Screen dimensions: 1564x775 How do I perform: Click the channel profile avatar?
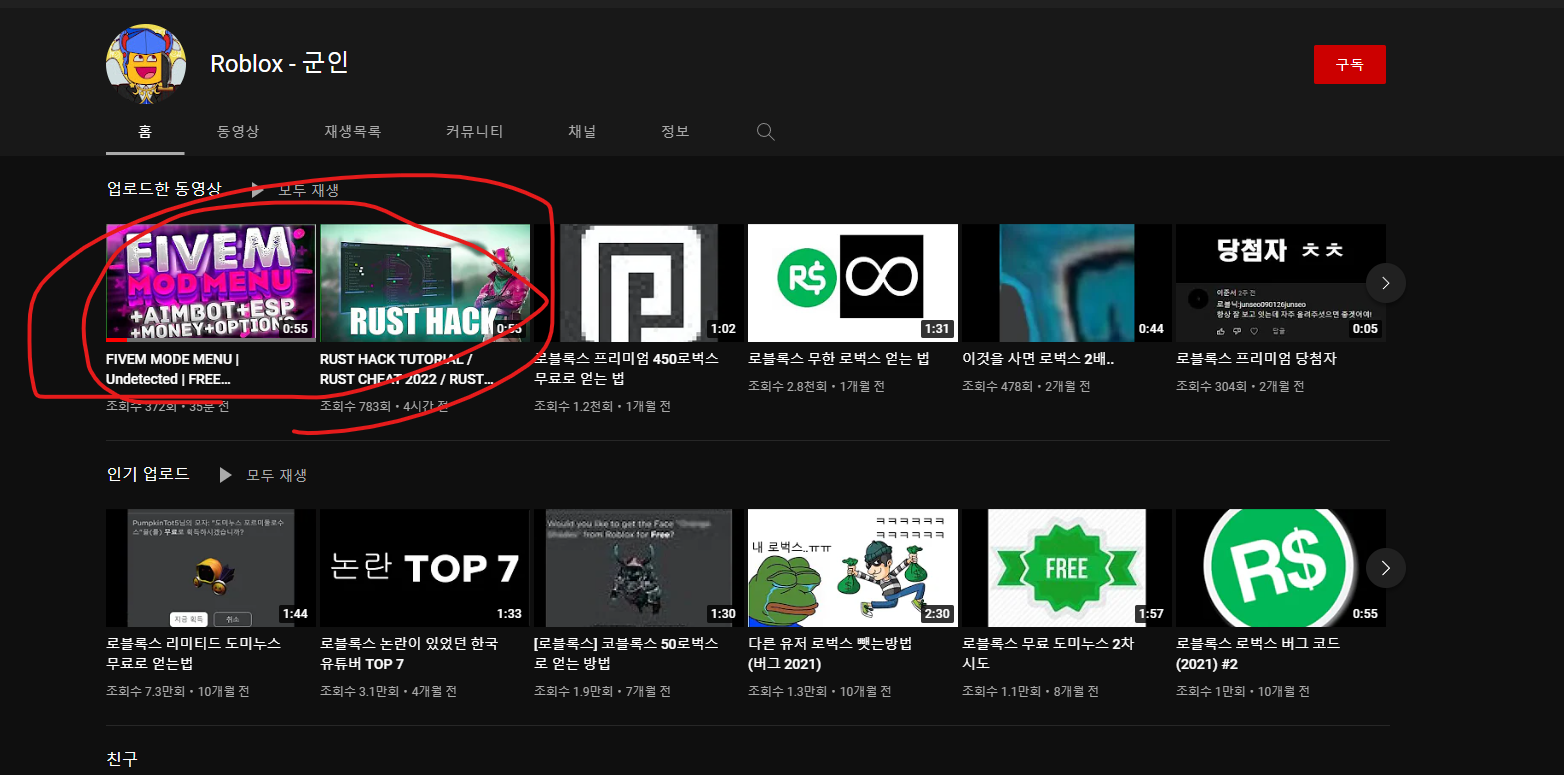(x=145, y=64)
